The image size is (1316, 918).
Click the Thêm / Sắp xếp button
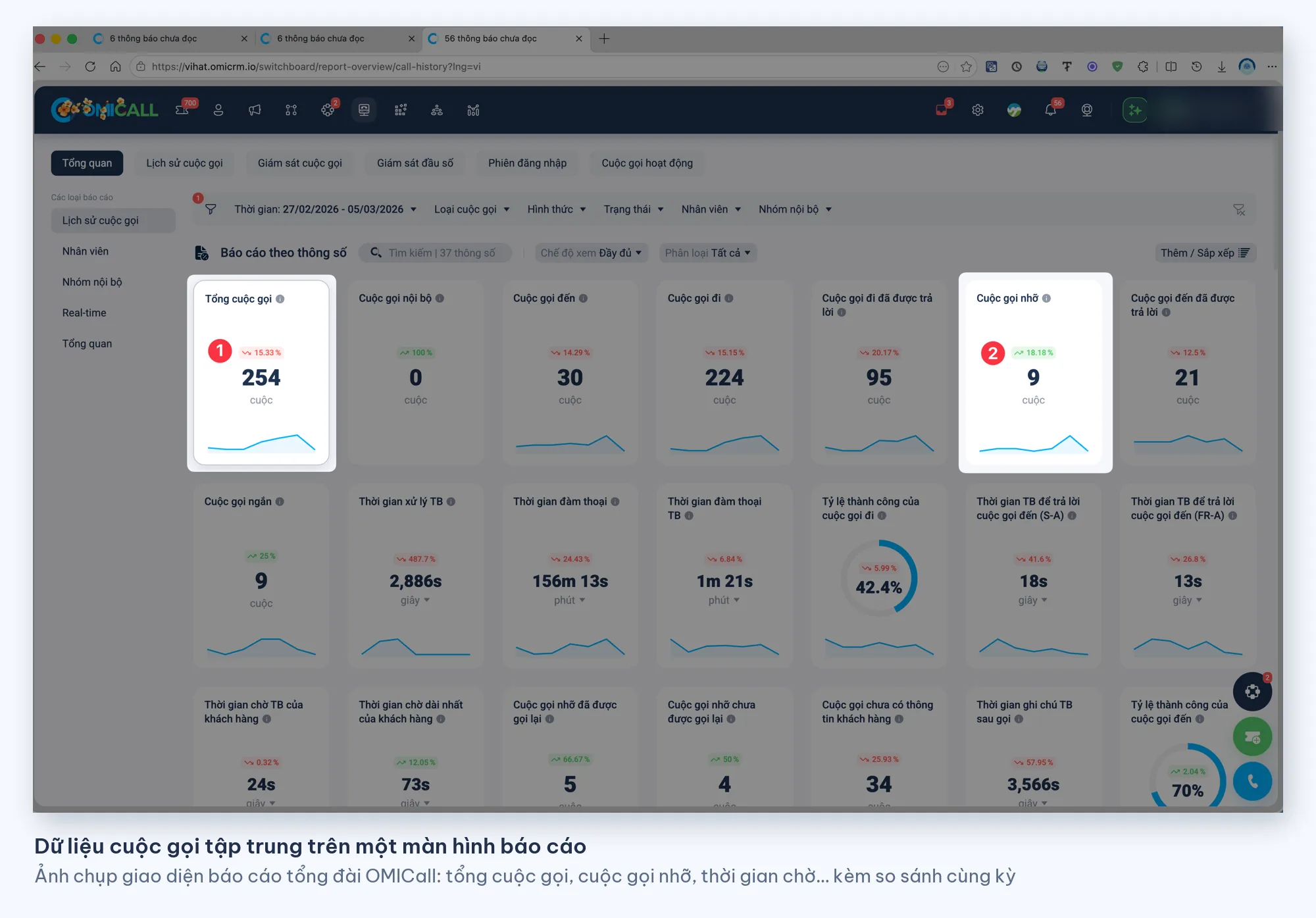(1205, 253)
